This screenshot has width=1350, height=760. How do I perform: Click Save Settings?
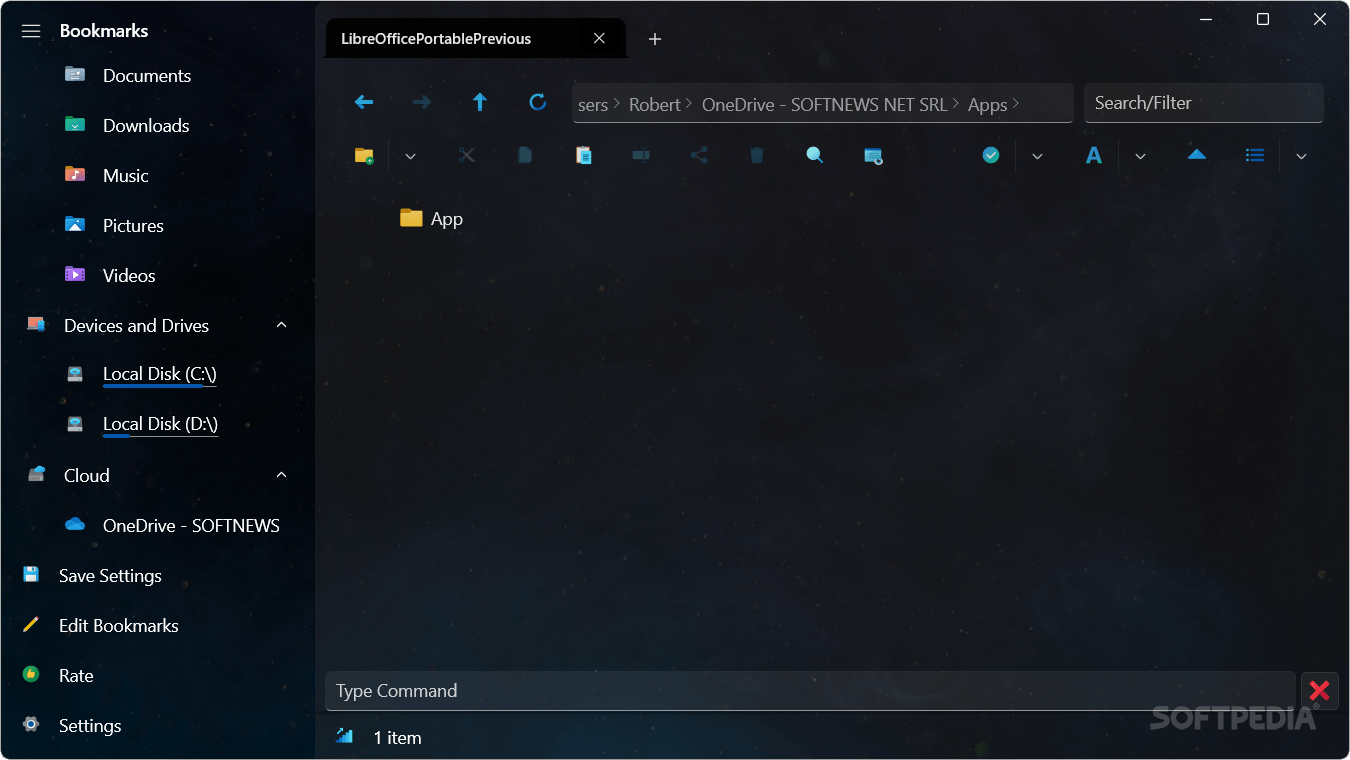coord(110,576)
